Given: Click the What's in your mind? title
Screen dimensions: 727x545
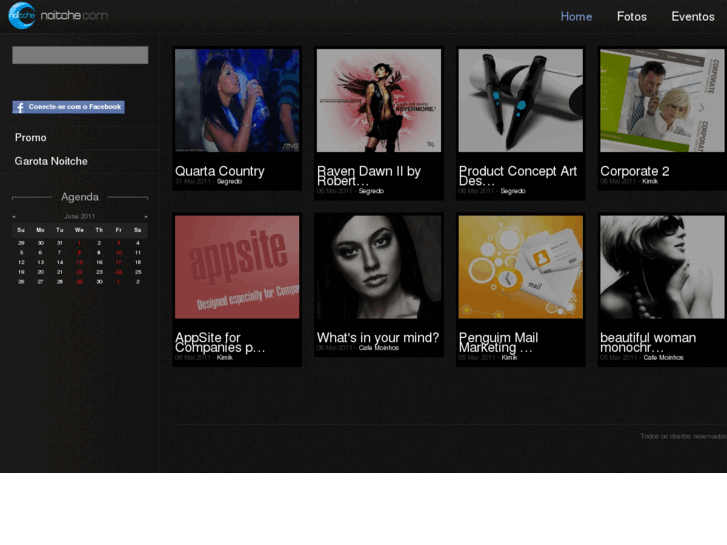Looking at the screenshot, I should tap(378, 338).
